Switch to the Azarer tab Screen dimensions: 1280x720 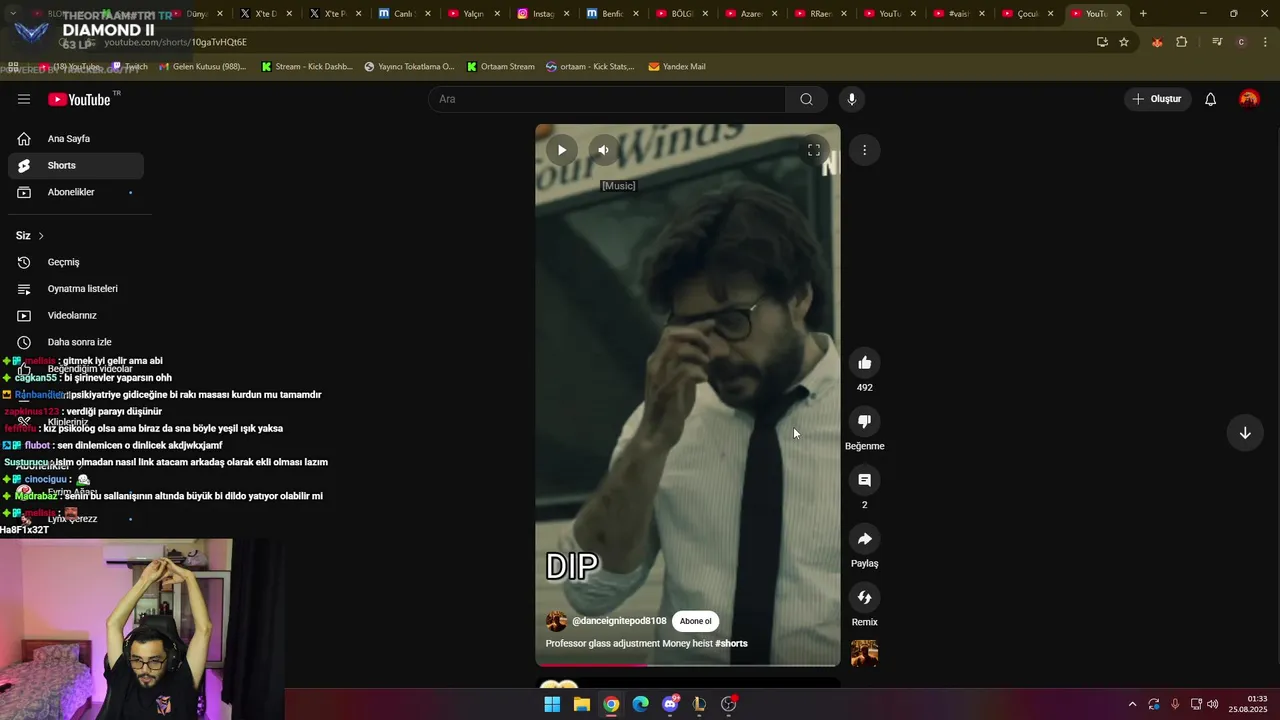point(750,14)
